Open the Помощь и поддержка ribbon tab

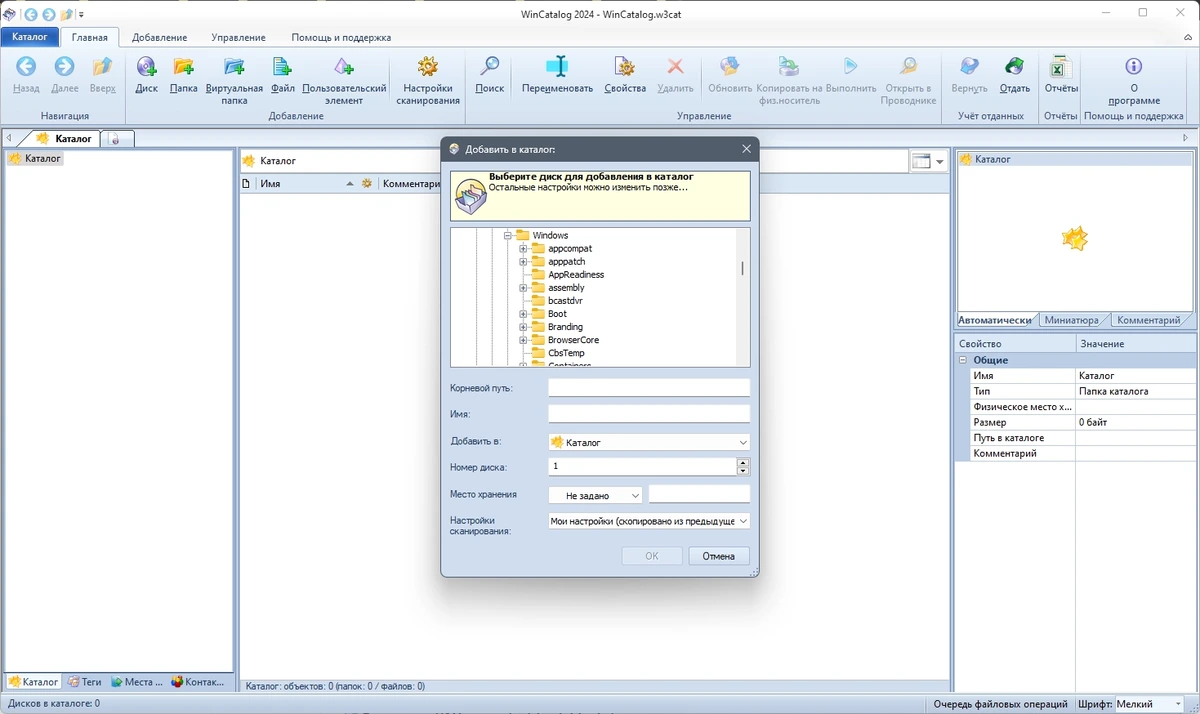[x=341, y=37]
